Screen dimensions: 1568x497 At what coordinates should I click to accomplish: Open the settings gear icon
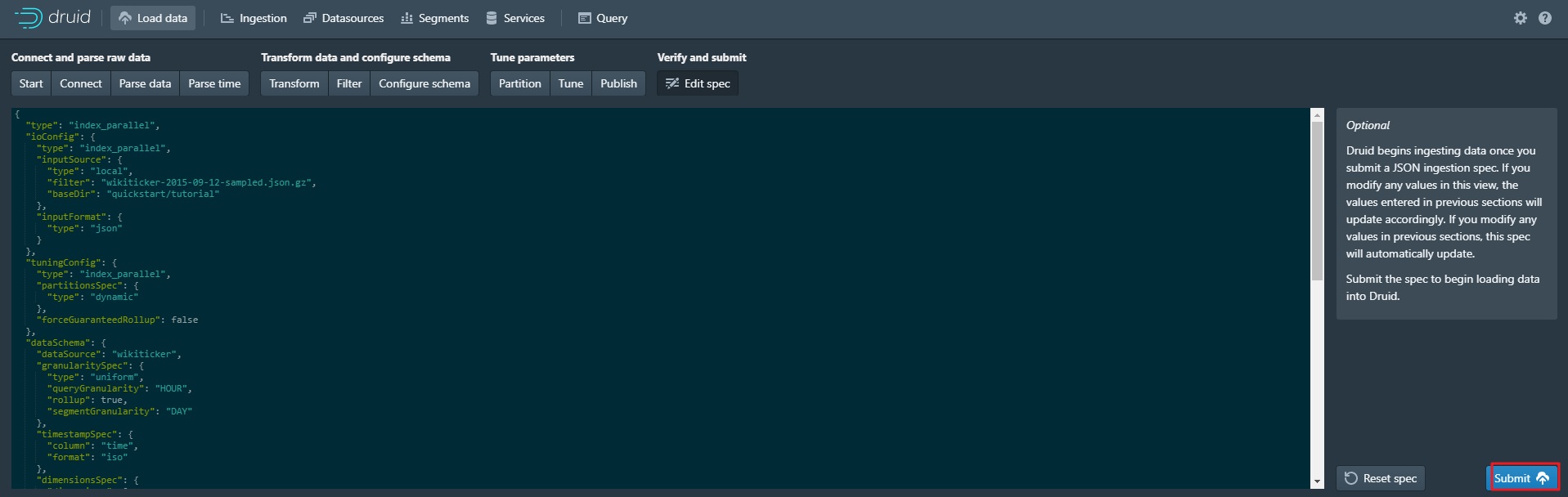point(1520,18)
